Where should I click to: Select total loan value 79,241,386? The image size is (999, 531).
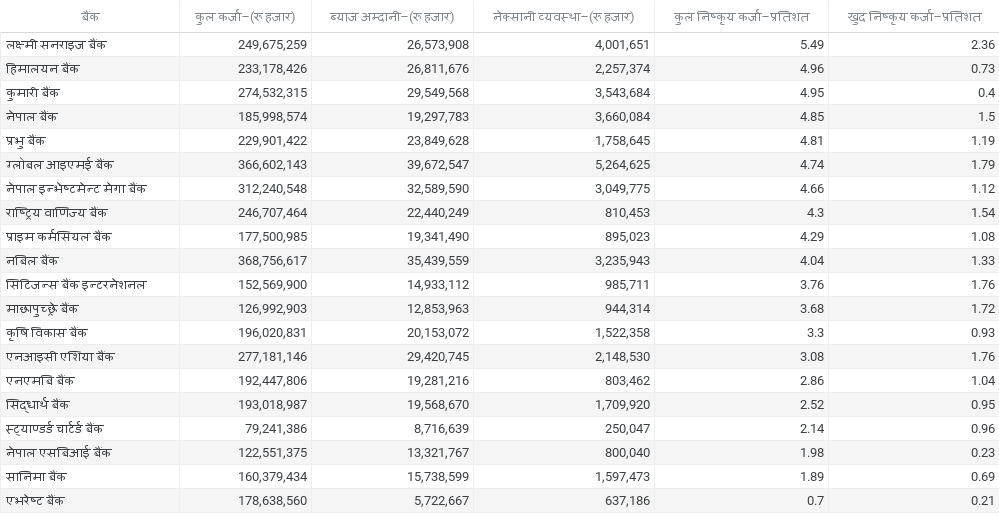tap(272, 429)
